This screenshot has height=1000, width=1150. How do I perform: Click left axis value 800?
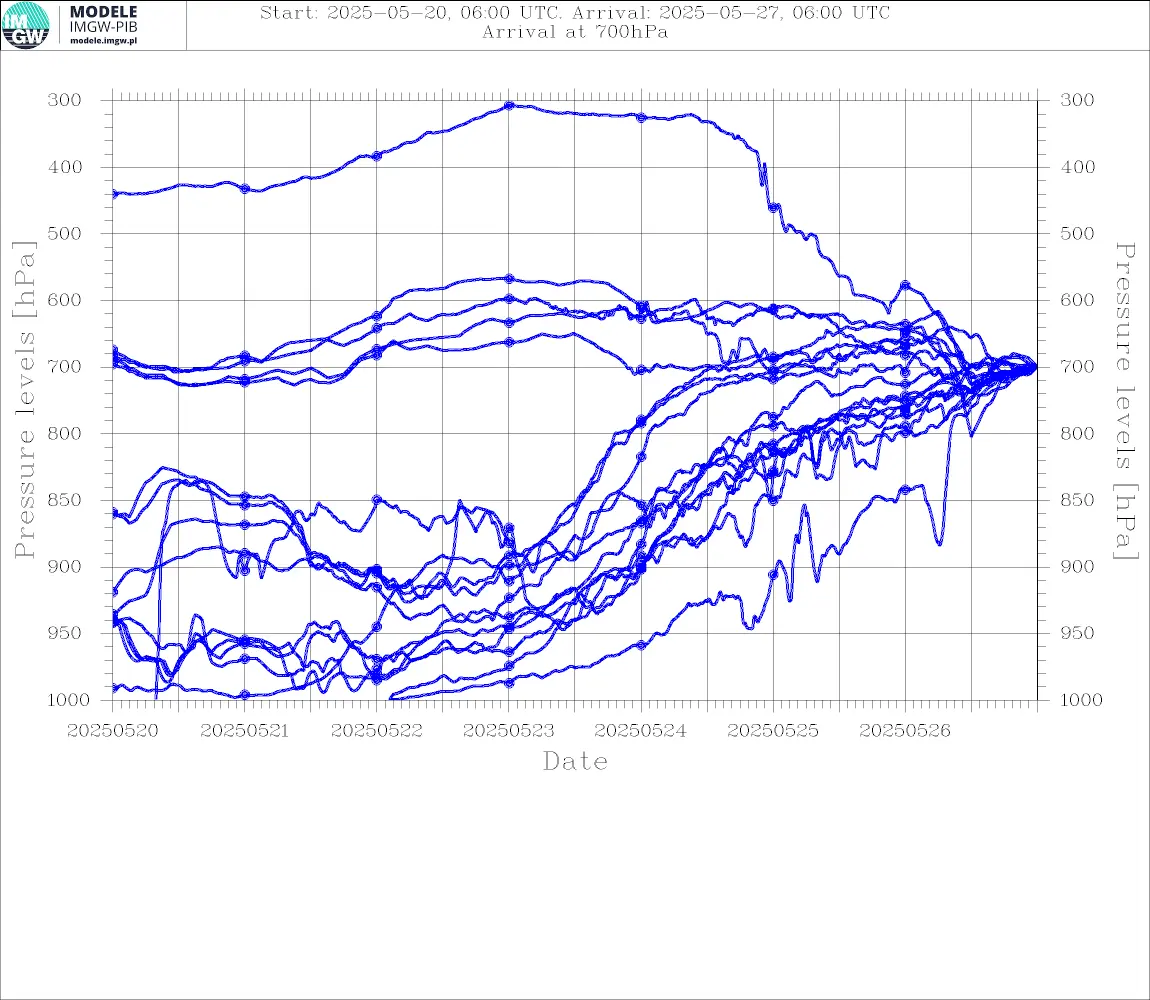point(65,434)
